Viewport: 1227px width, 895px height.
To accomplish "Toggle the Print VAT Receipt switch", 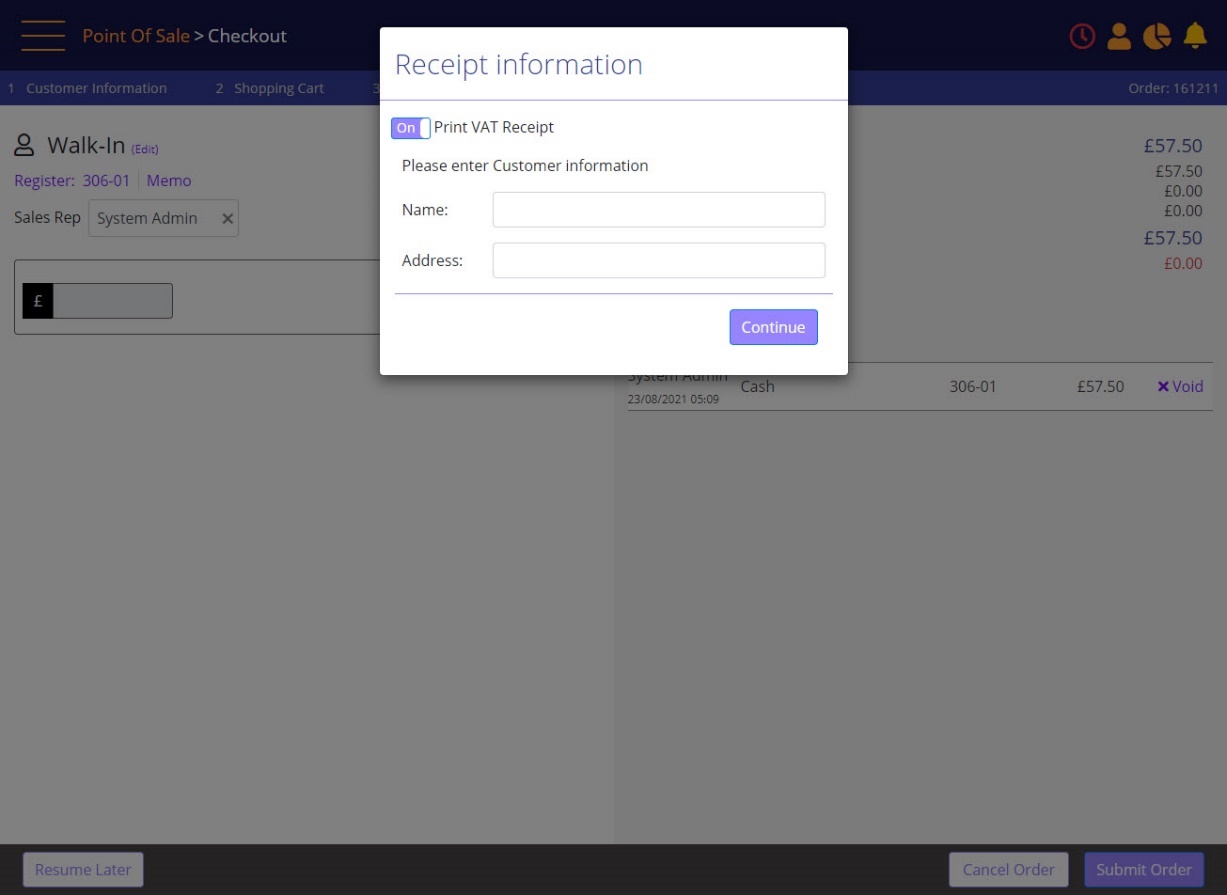I will click(x=411, y=128).
